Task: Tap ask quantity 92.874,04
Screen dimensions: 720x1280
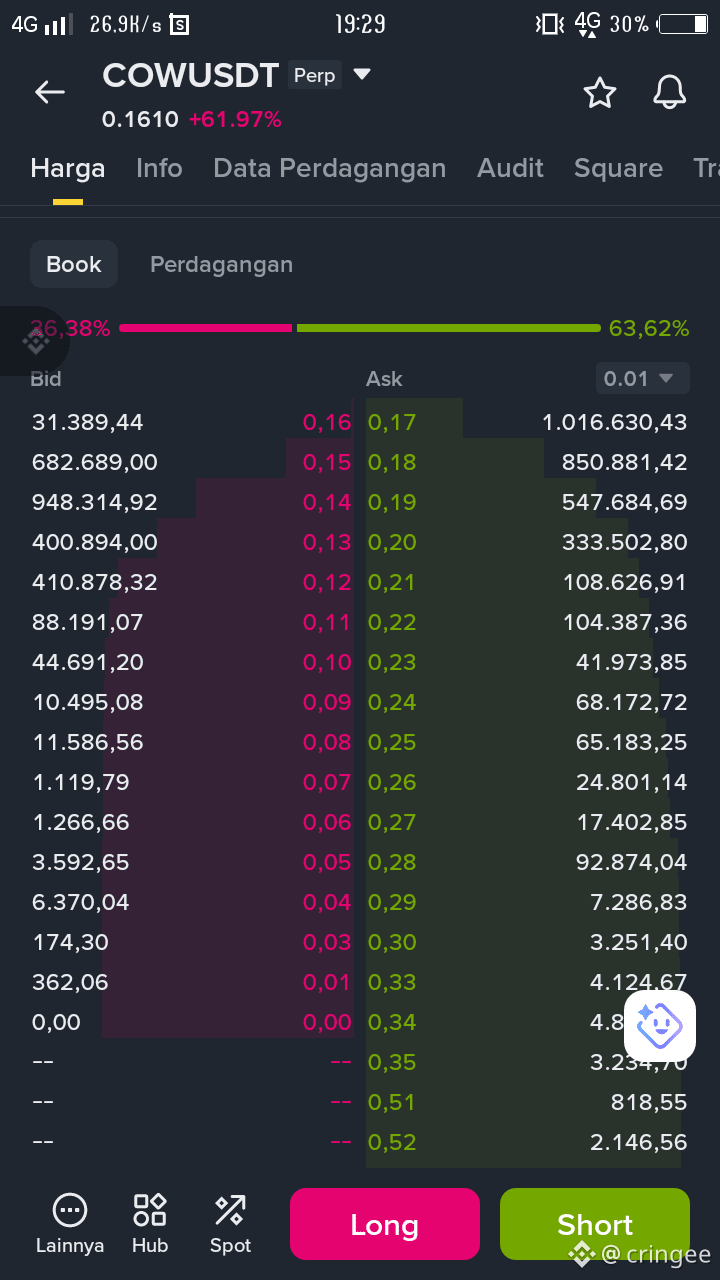Action: coord(632,862)
